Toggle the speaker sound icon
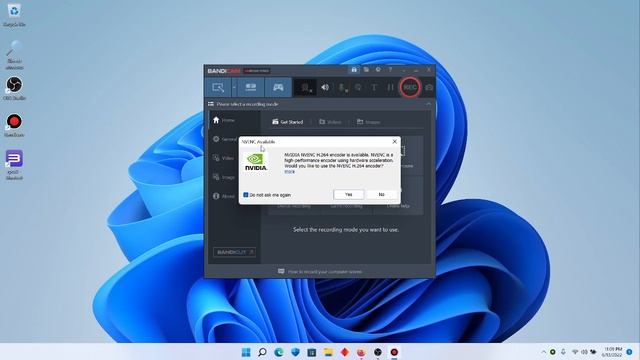 325,87
